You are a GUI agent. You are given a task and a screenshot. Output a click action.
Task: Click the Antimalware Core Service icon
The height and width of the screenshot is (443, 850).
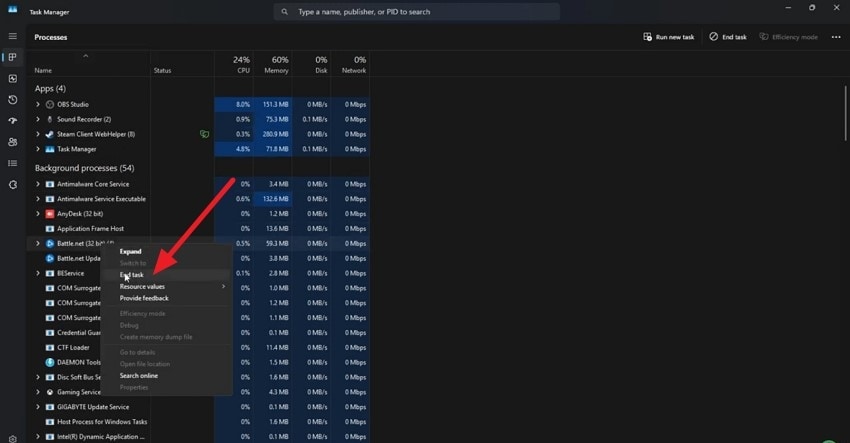[50, 184]
